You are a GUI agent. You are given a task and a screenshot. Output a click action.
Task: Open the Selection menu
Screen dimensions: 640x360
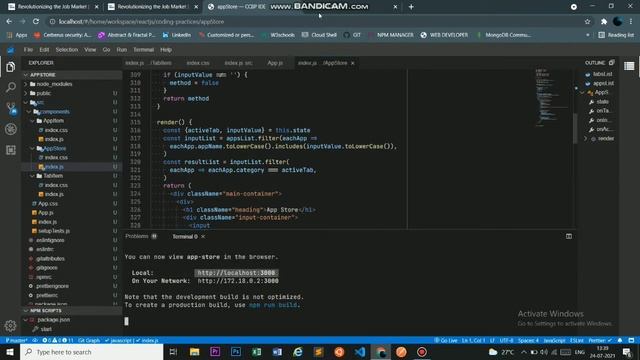(x=67, y=50)
